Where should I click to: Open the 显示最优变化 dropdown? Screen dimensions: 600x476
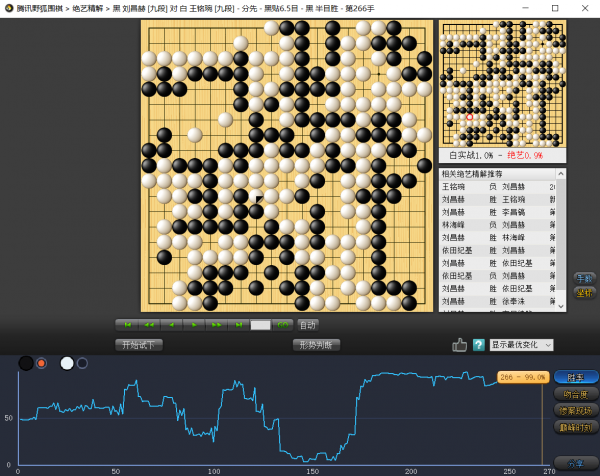521,345
